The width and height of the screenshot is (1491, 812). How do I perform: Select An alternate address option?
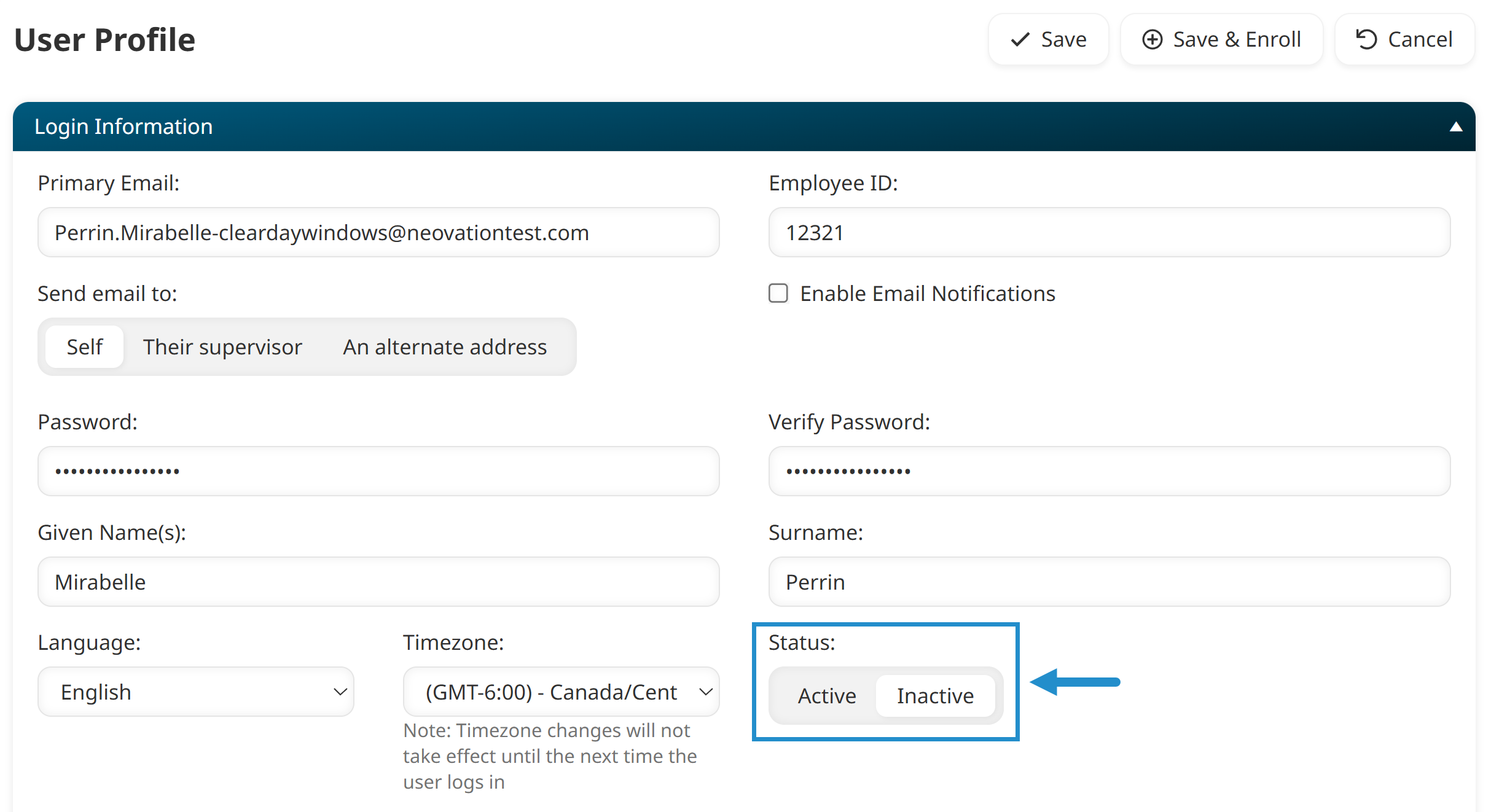(445, 347)
